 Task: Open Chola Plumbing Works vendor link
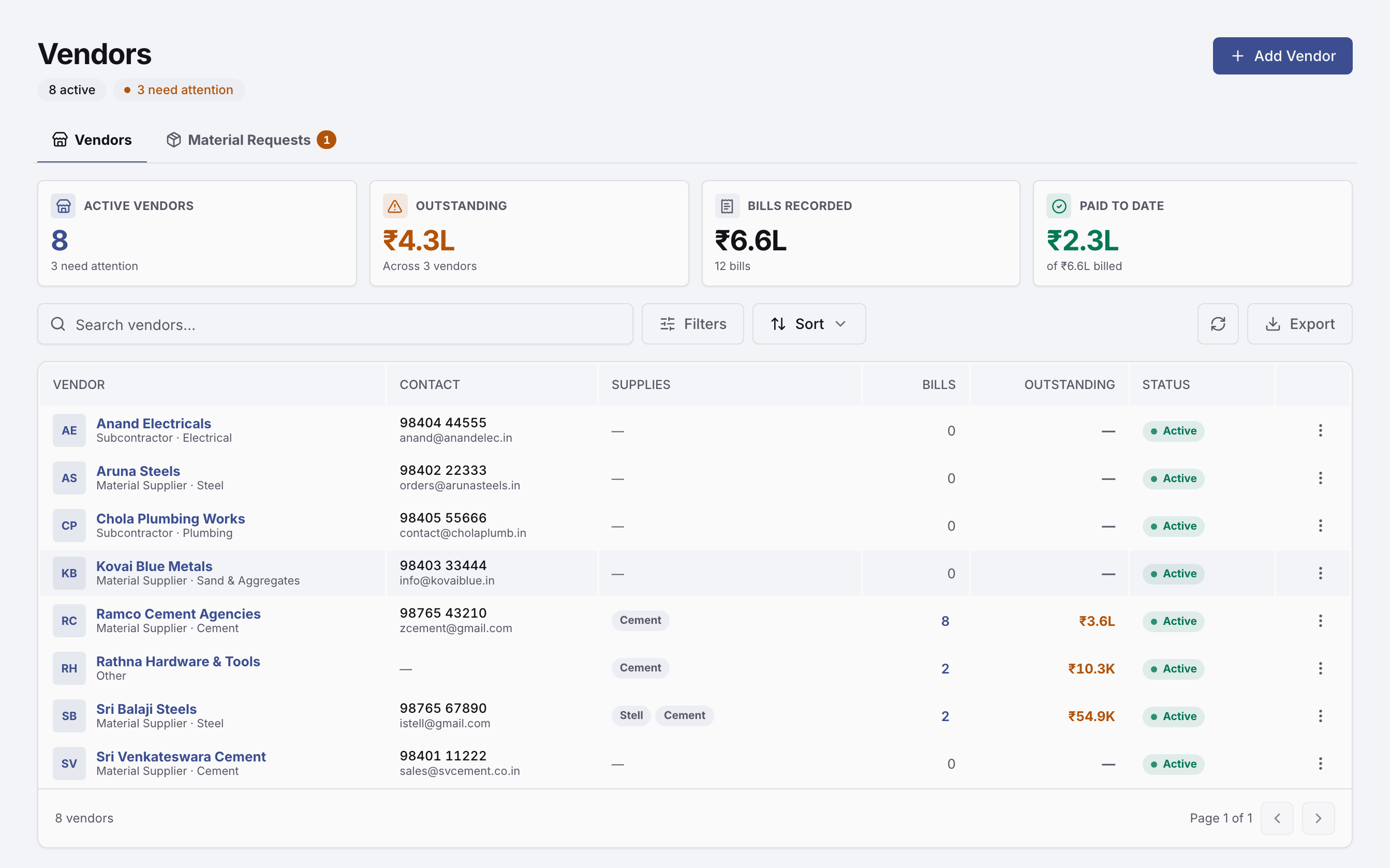(171, 518)
